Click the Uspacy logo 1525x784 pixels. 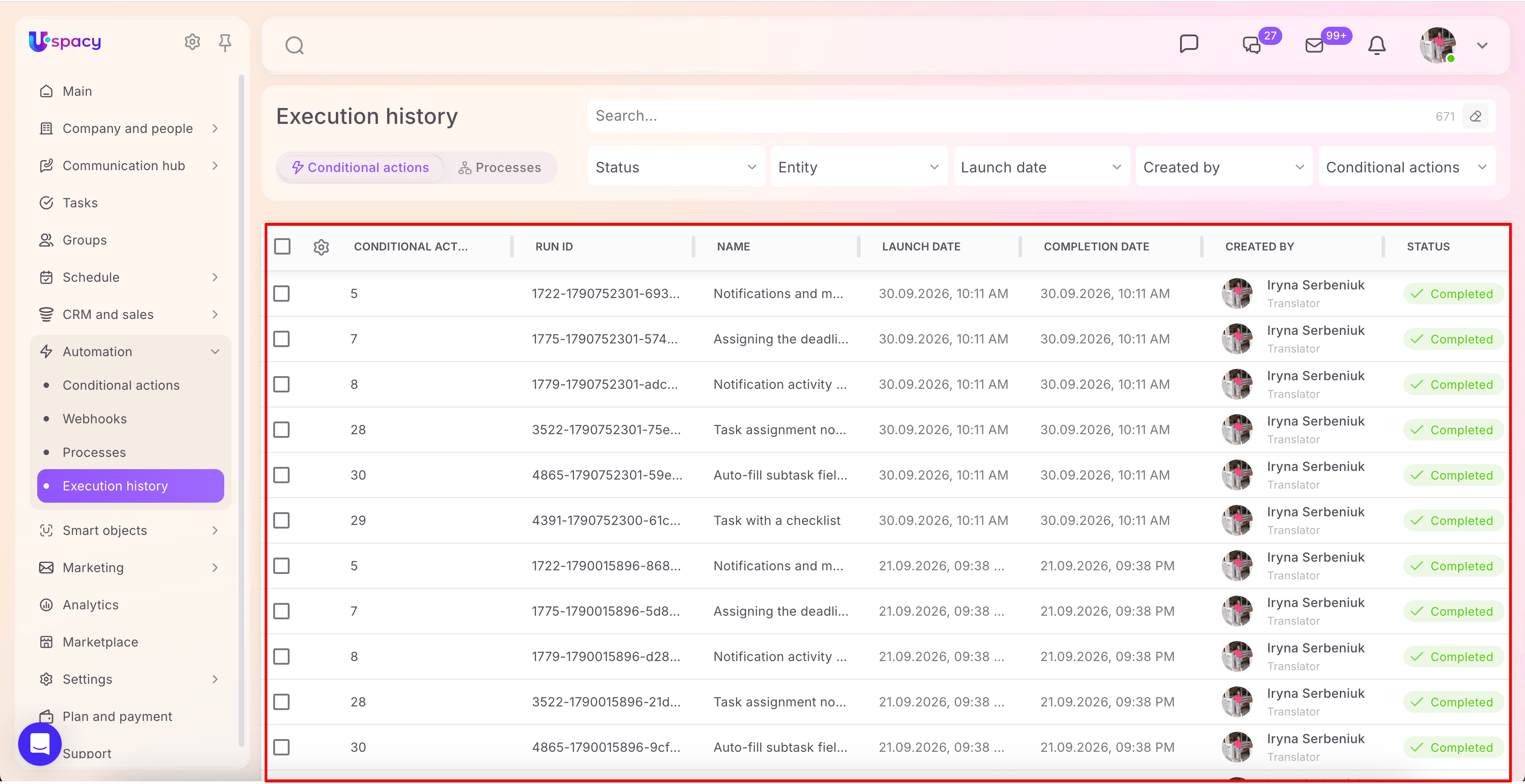(x=65, y=41)
